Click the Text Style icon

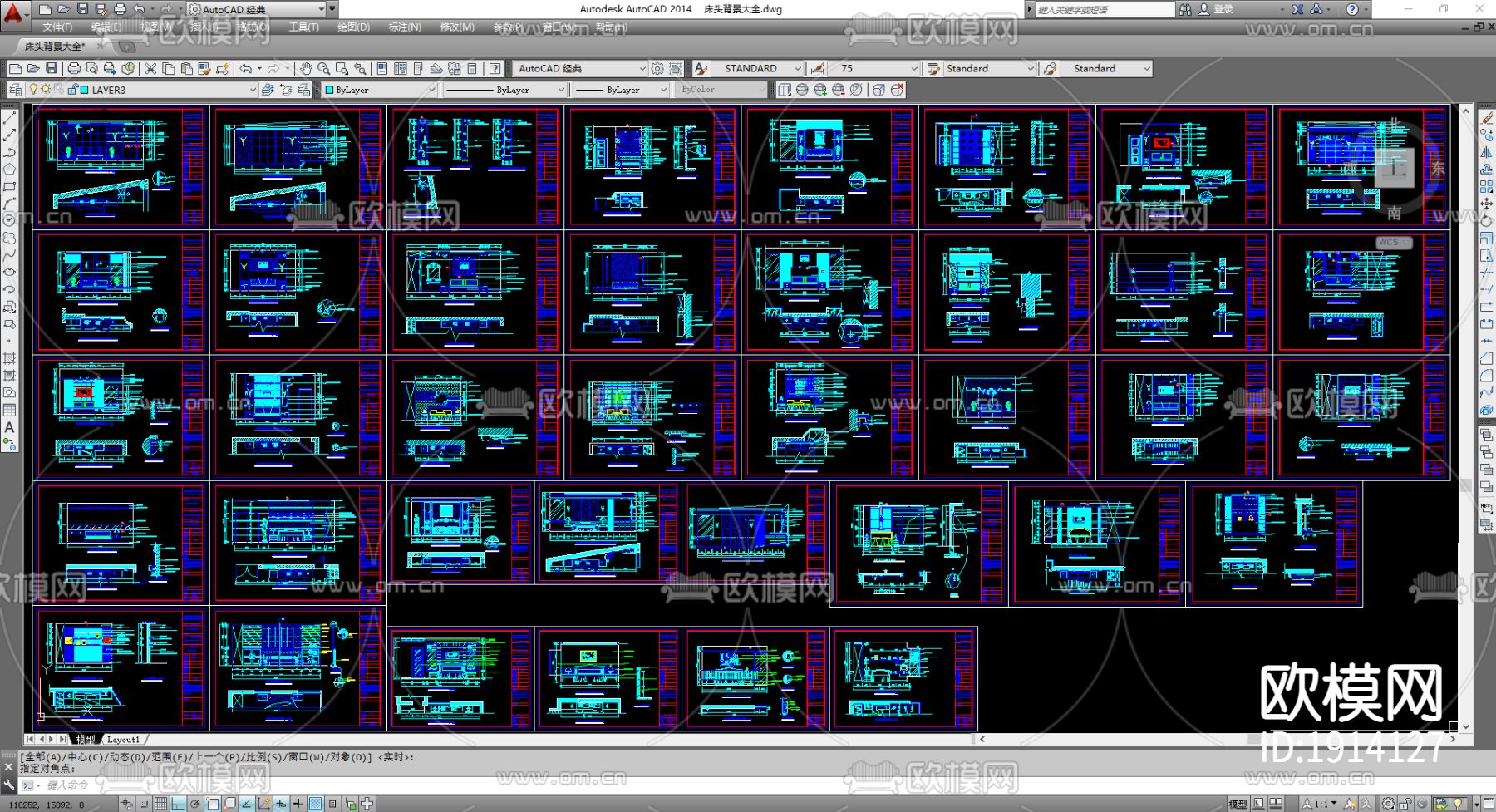pos(701,68)
